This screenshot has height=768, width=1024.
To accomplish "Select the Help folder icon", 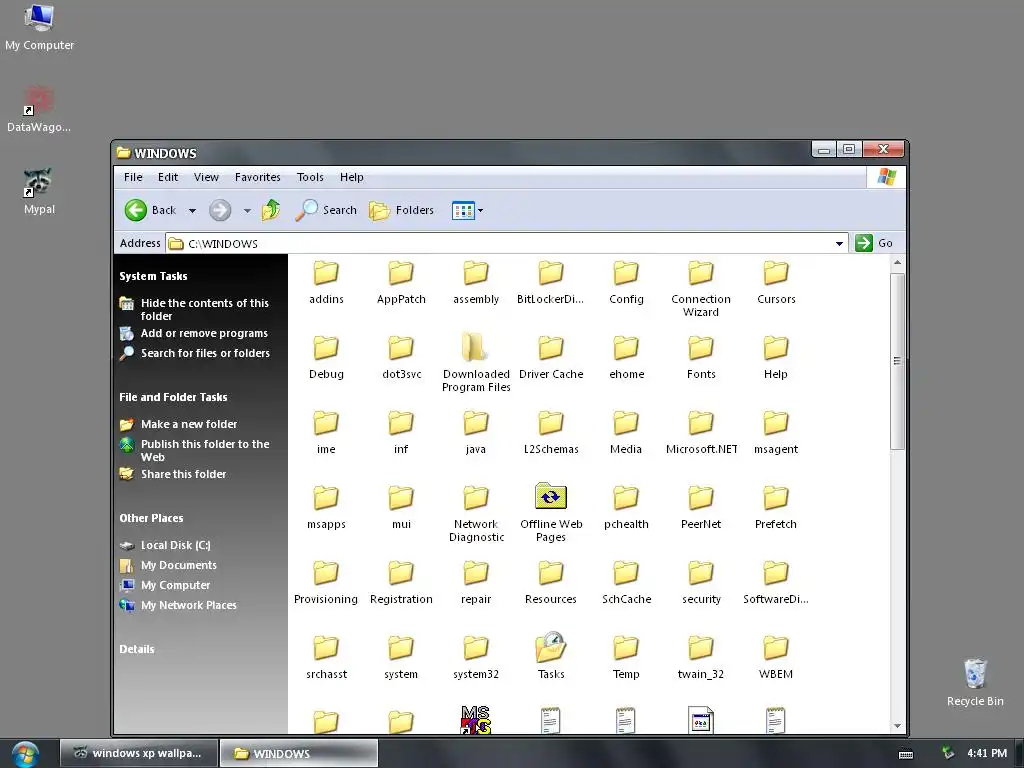I will click(x=776, y=348).
